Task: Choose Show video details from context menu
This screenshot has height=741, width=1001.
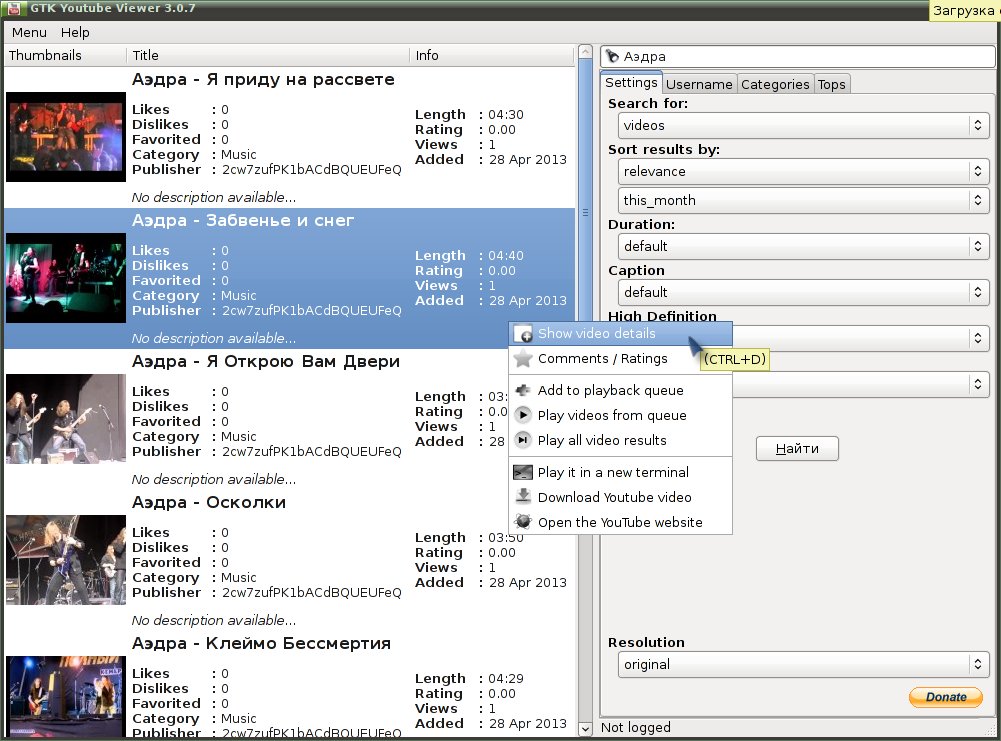Action: tap(621, 334)
